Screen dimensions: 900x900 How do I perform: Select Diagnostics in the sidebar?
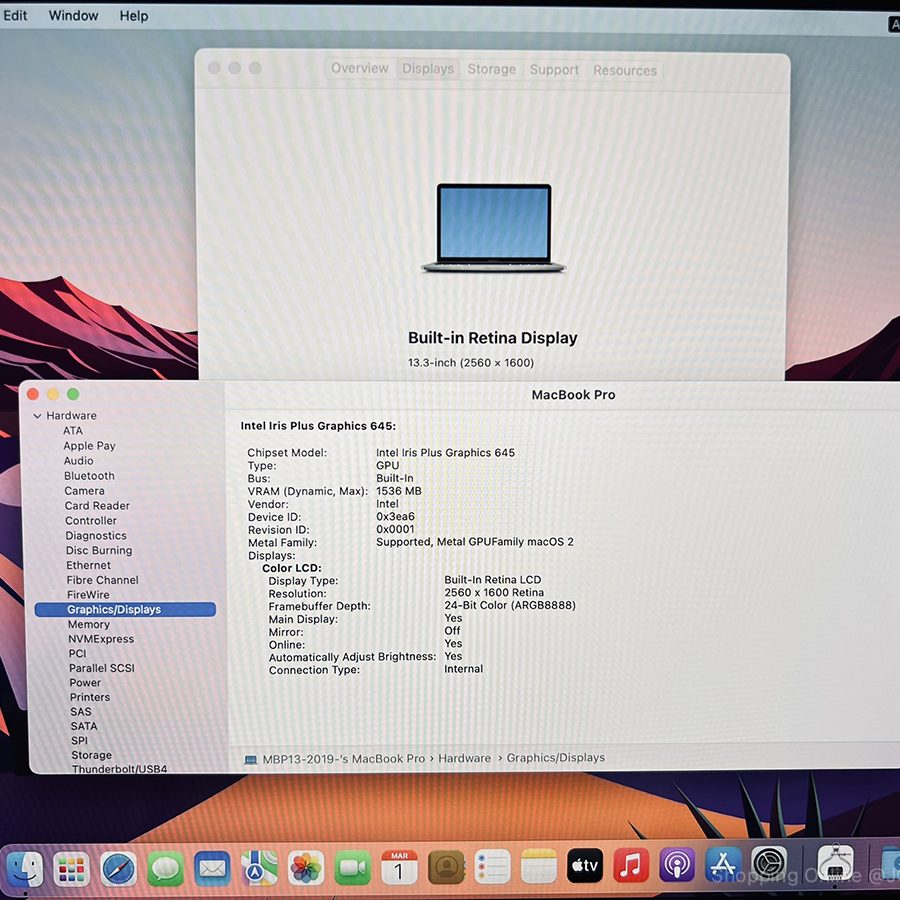[96, 536]
